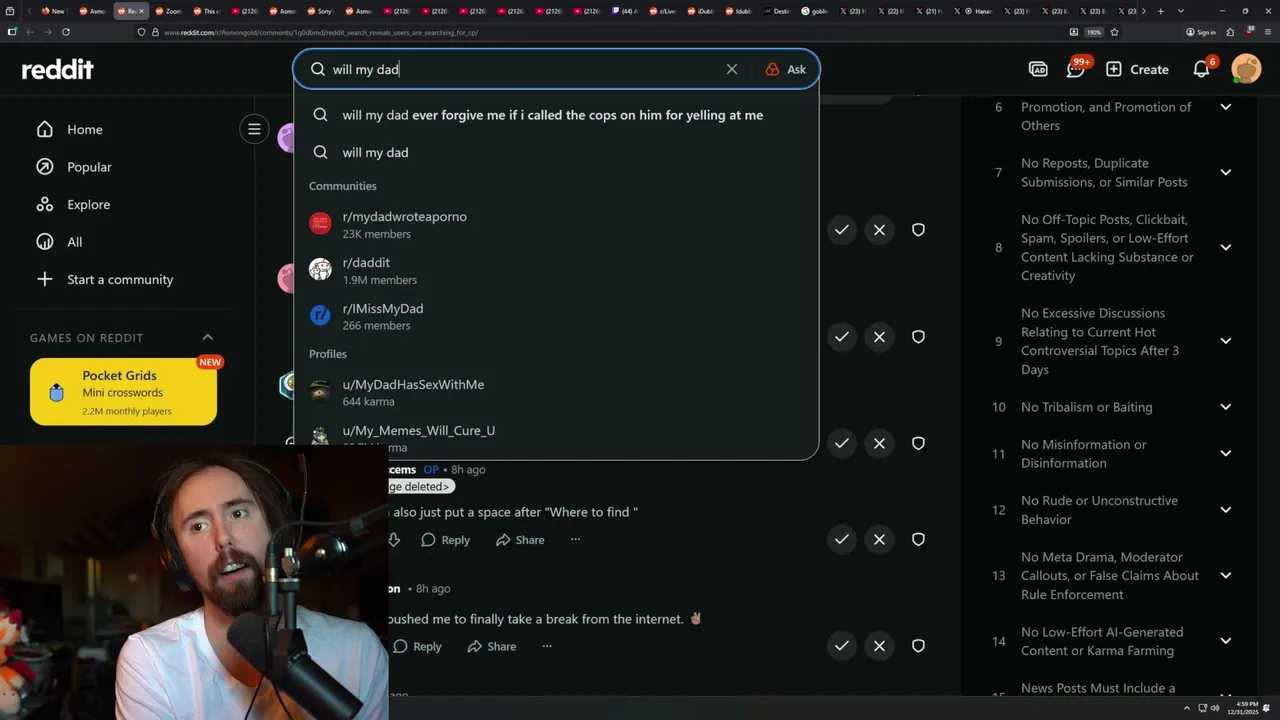Start a community from the sidebar
Image resolution: width=1280 pixels, height=720 pixels.
[x=104, y=279]
